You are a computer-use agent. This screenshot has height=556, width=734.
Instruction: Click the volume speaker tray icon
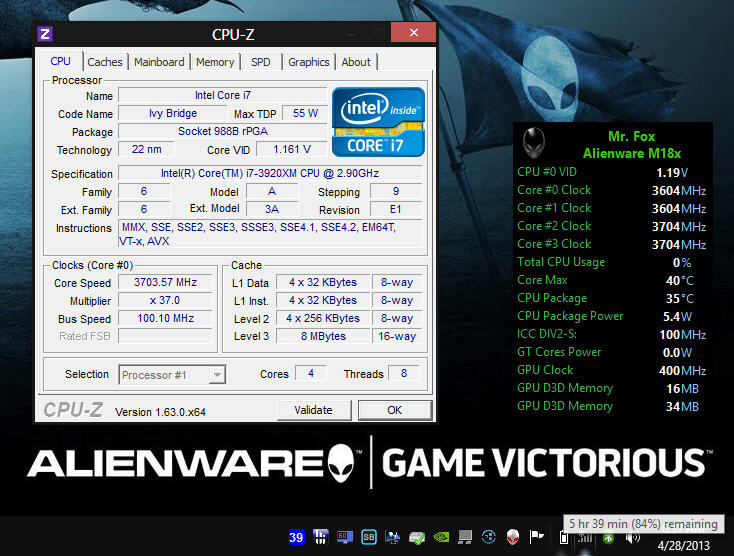[x=632, y=538]
